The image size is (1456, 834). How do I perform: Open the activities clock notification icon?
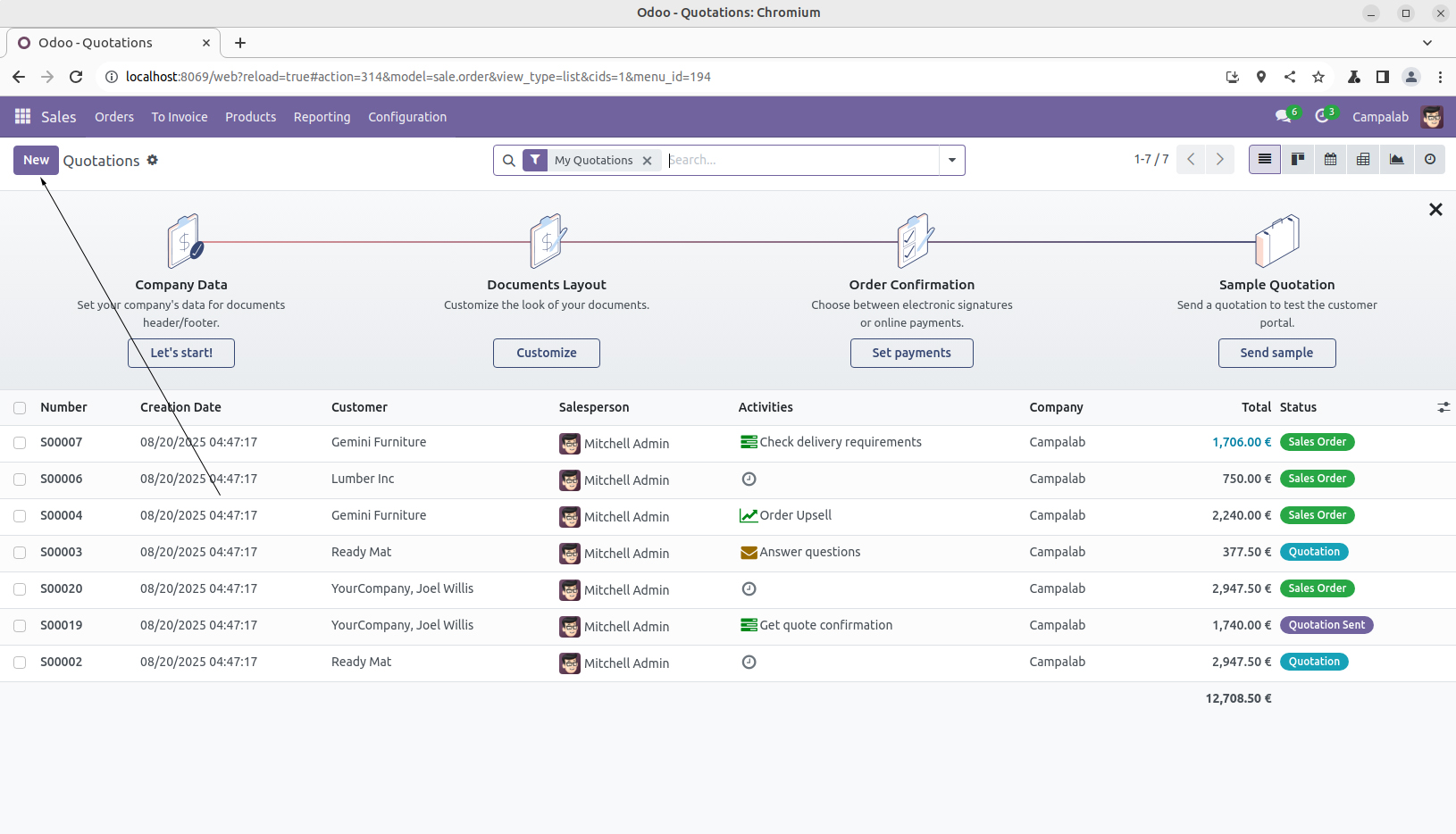point(1322,116)
